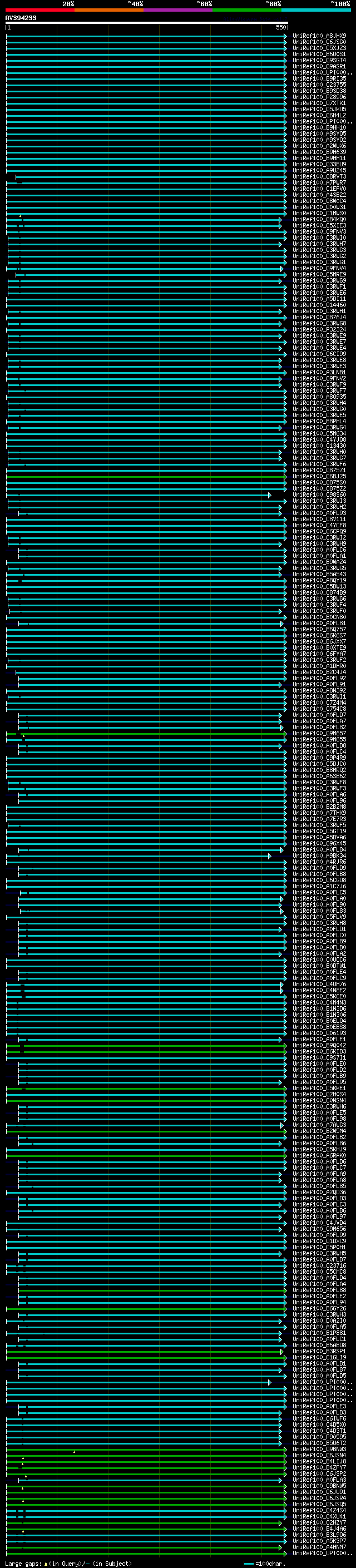Click hit label UniRef100_Q9SGT4
This screenshot has height=1568, width=356.
click(x=319, y=60)
